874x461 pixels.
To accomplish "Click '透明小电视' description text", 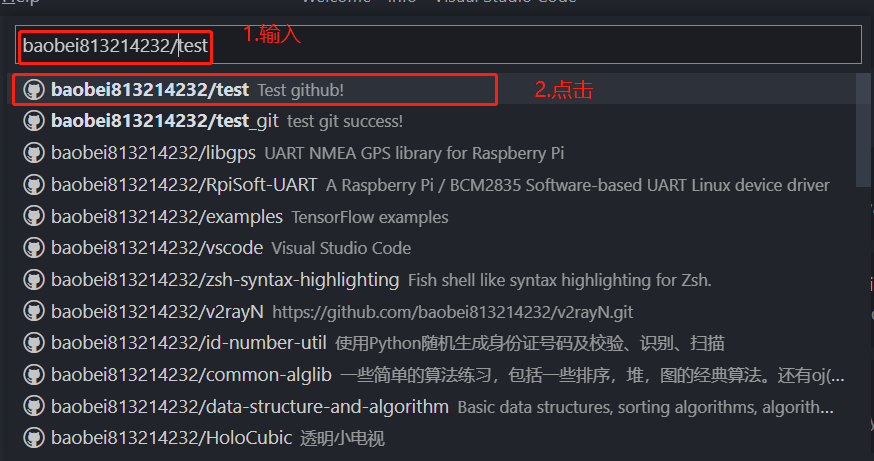I will pyautogui.click(x=342, y=438).
